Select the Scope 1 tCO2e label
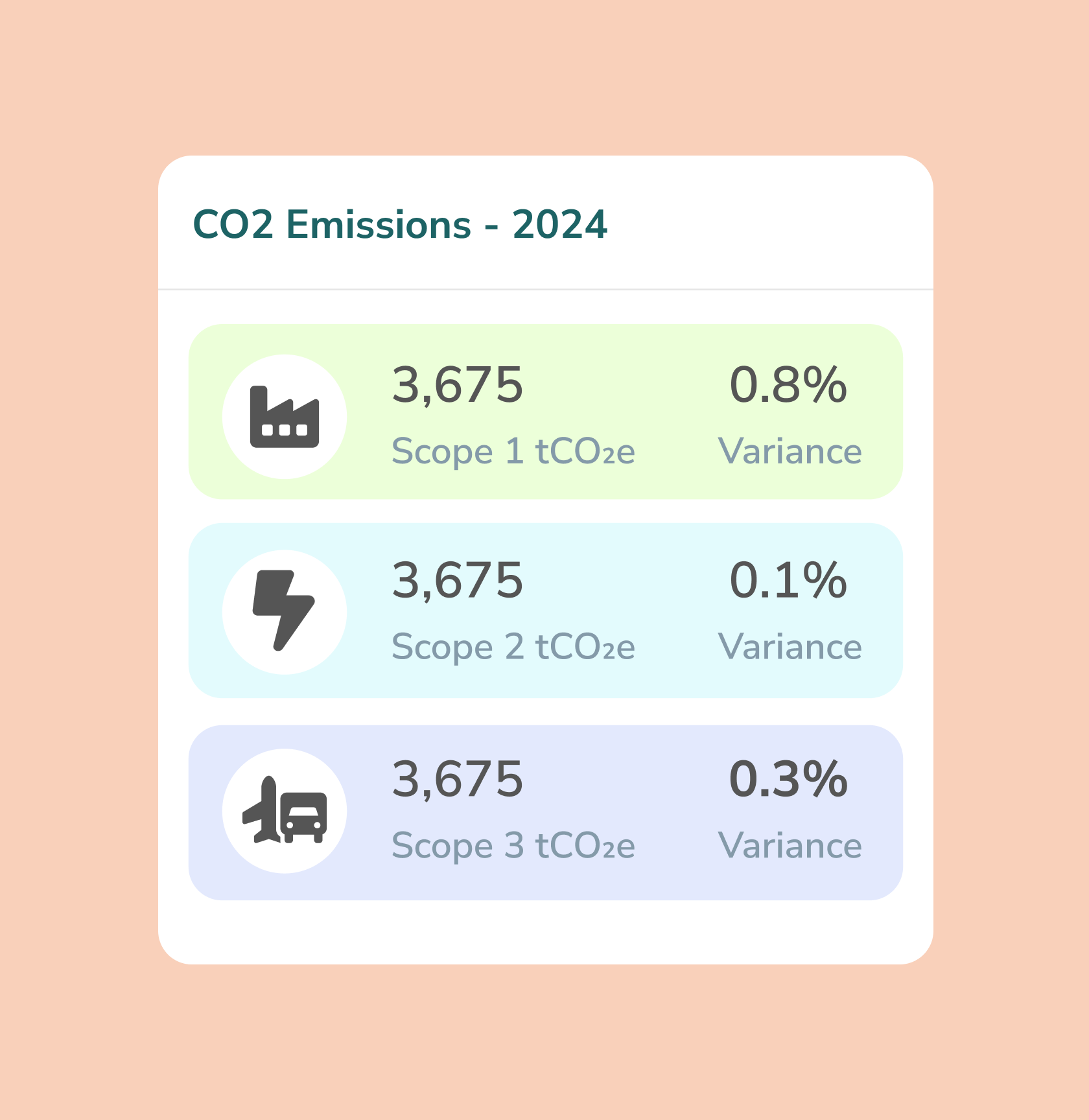This screenshot has width=1089, height=1120. tap(513, 451)
